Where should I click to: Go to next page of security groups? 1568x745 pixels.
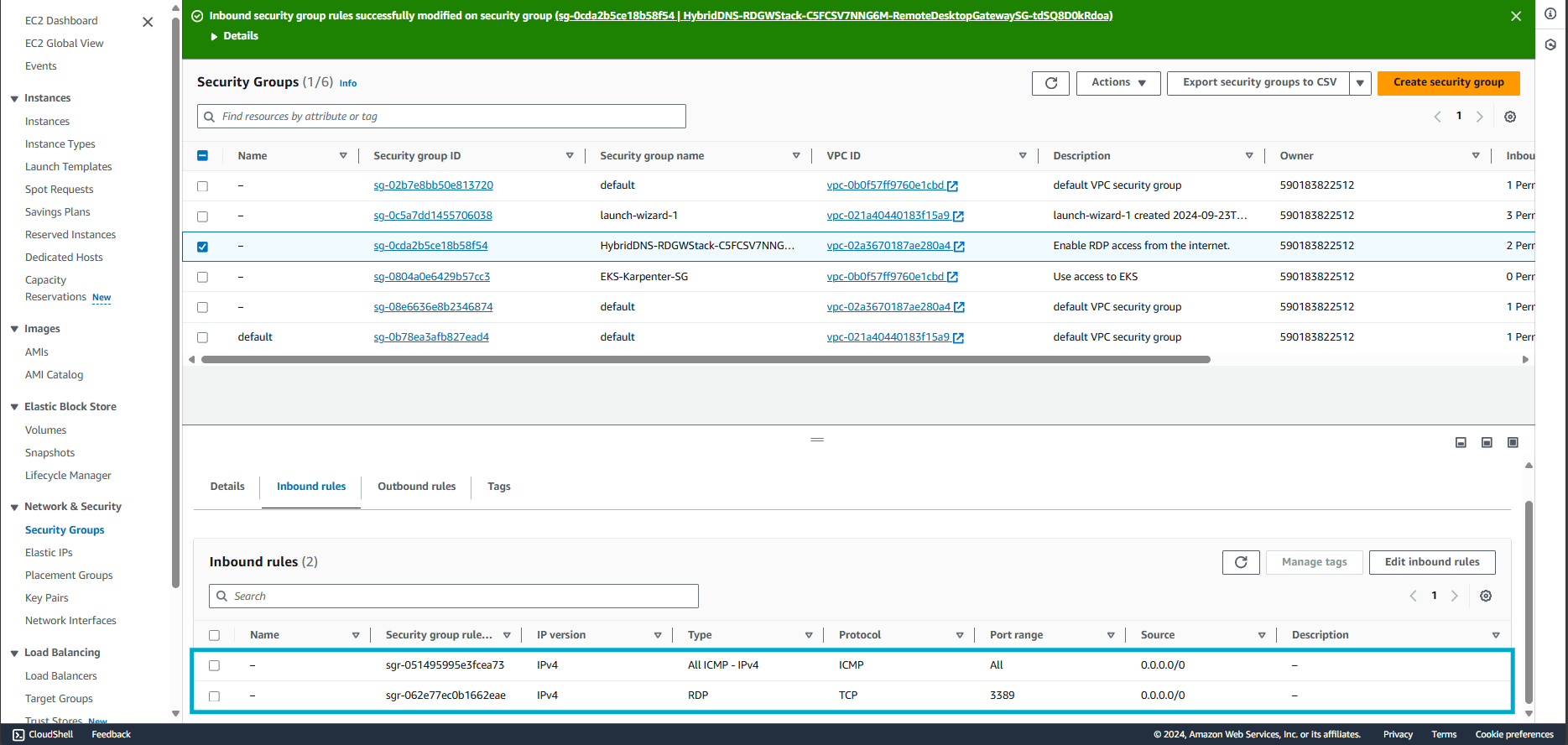1480,117
